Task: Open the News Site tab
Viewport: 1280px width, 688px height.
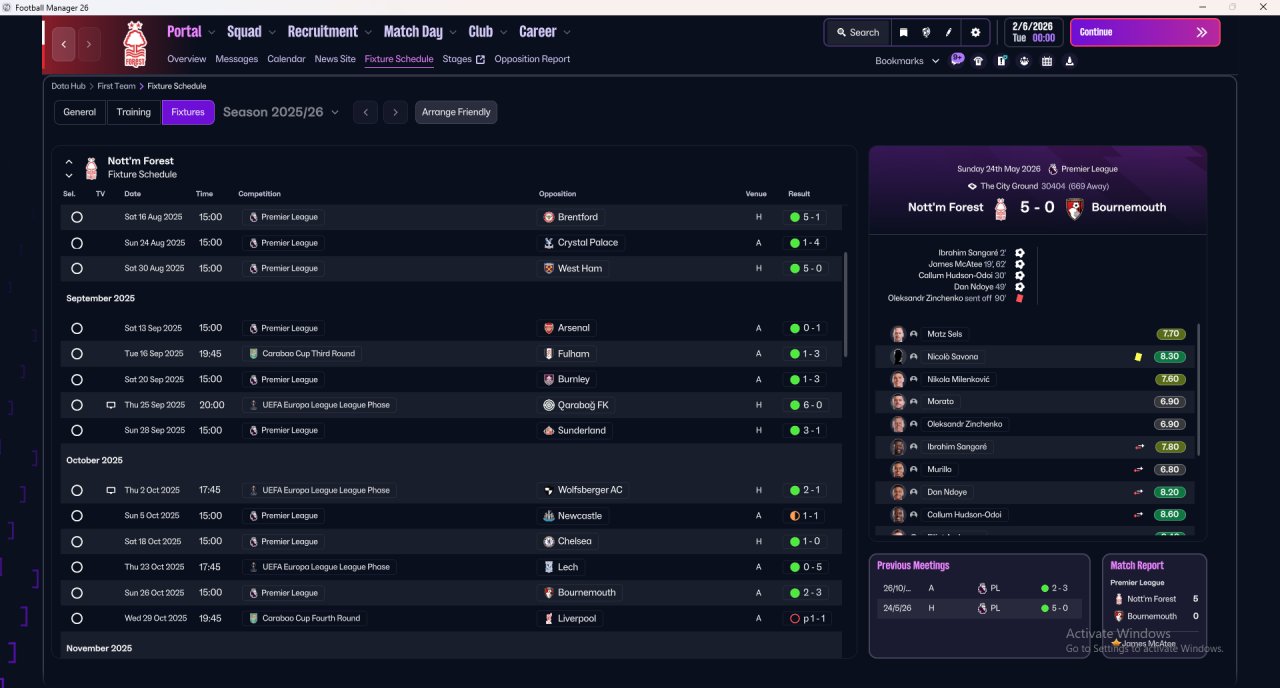Action: coord(335,59)
